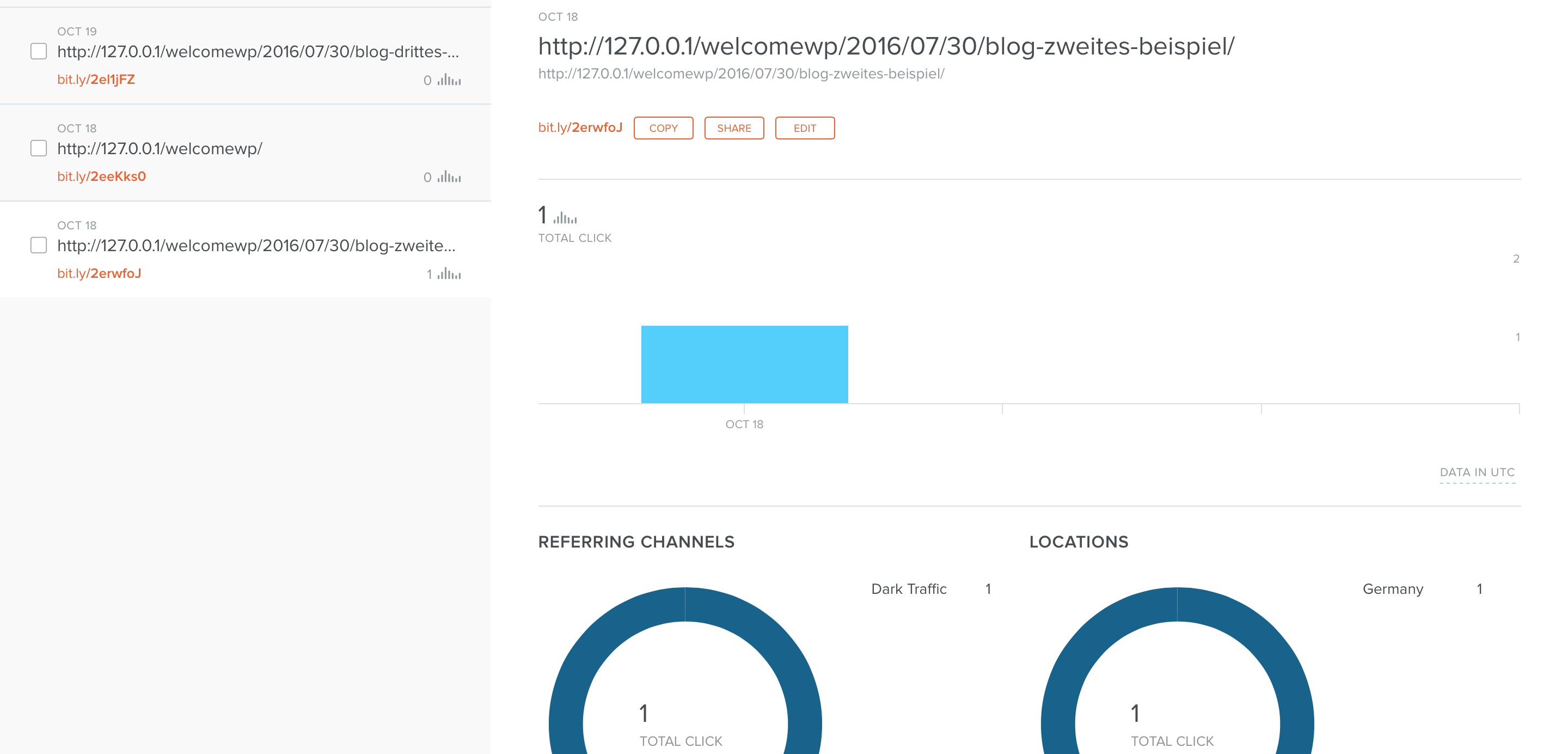Select the checkbox for blog-zweite link
The height and width of the screenshot is (754, 1568).
coord(38,245)
